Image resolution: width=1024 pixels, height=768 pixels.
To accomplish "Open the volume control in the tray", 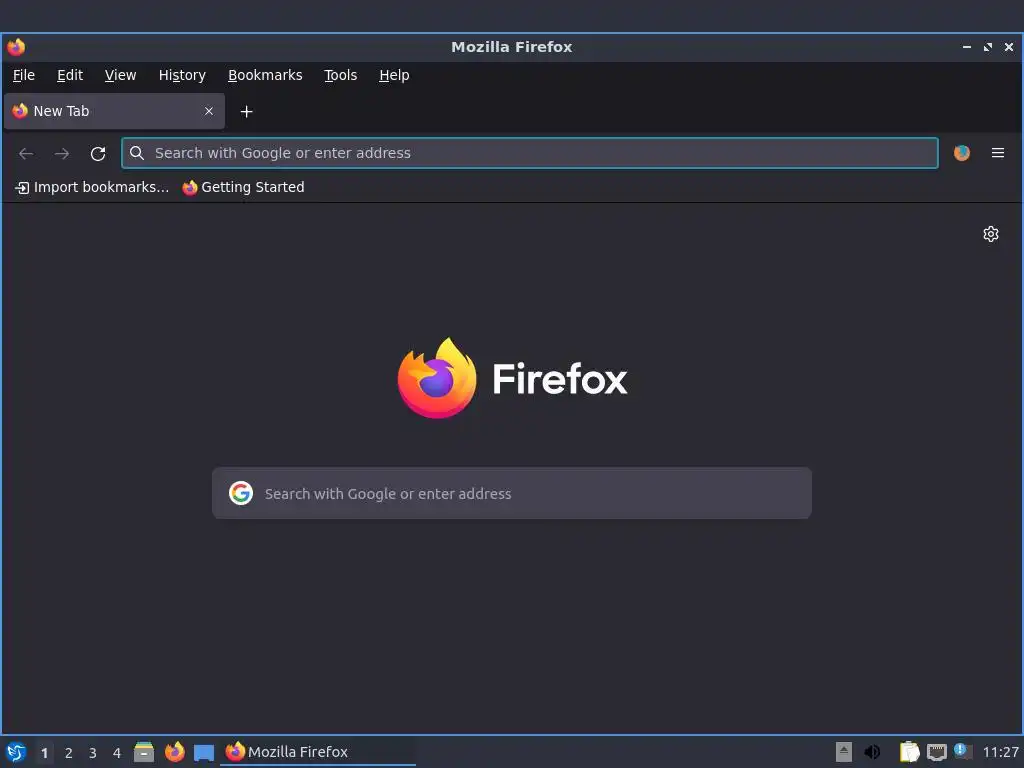I will click(872, 752).
